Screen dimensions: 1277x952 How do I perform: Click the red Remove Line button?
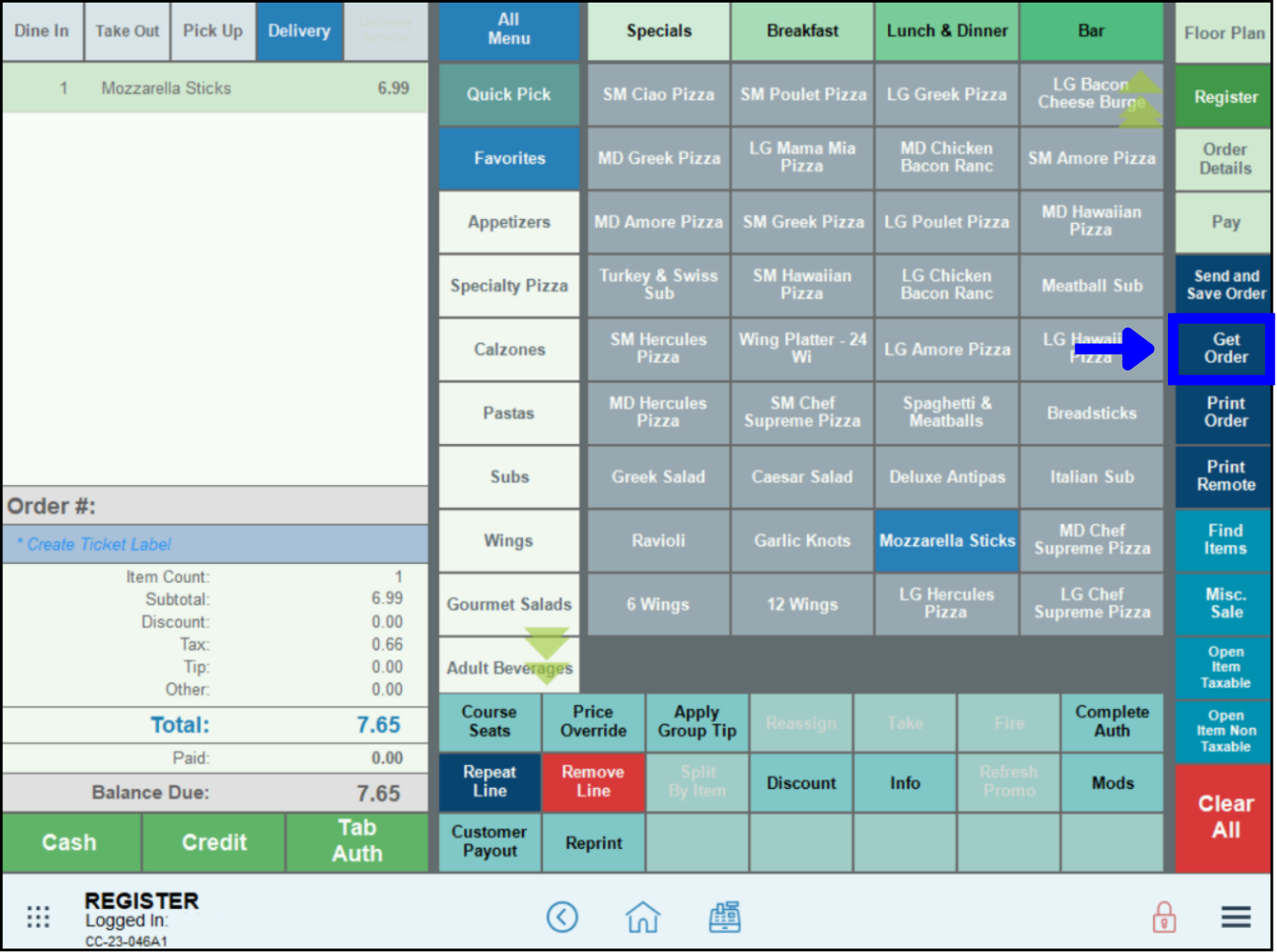[x=593, y=781]
